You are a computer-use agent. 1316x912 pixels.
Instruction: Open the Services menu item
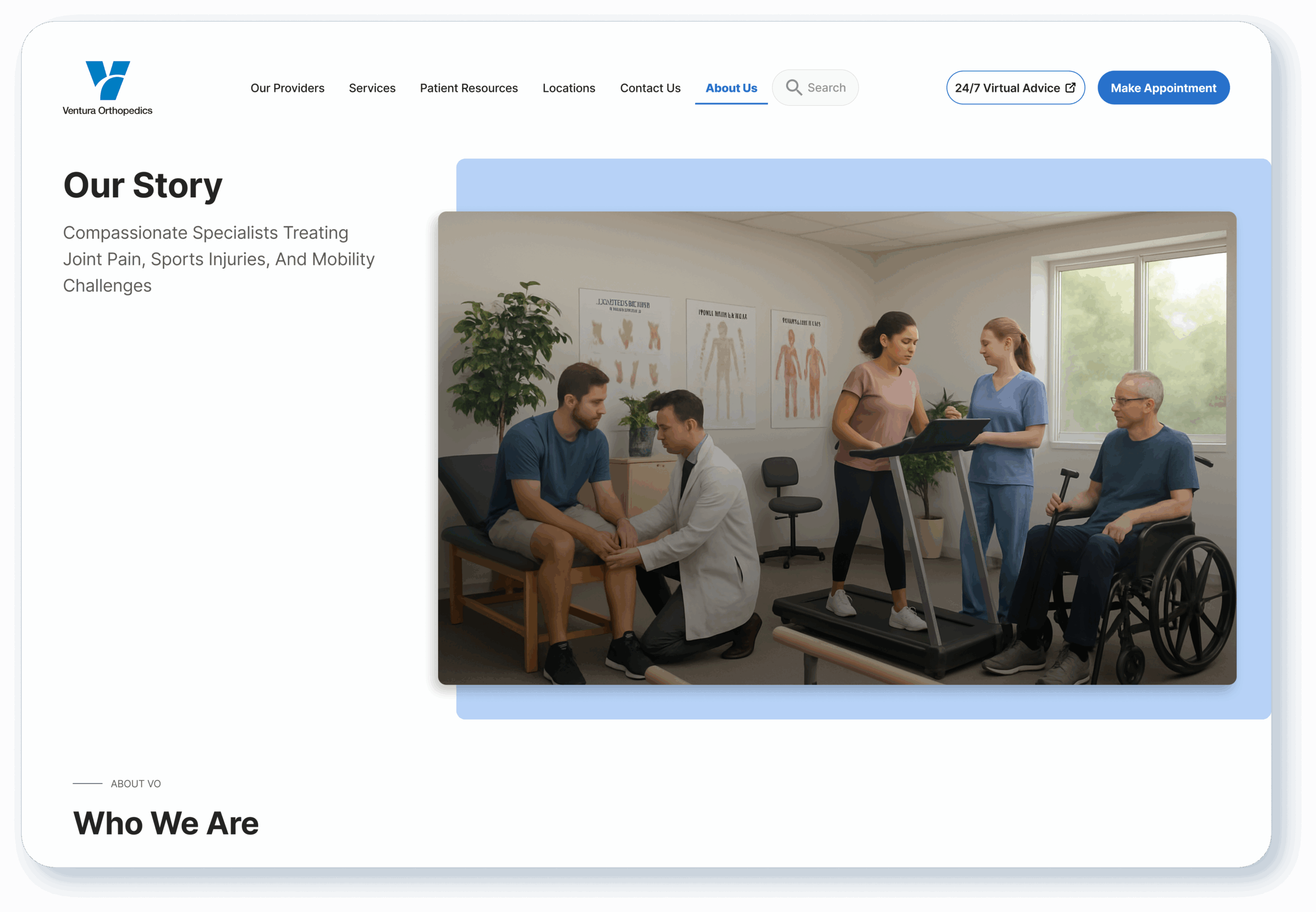[x=372, y=88]
